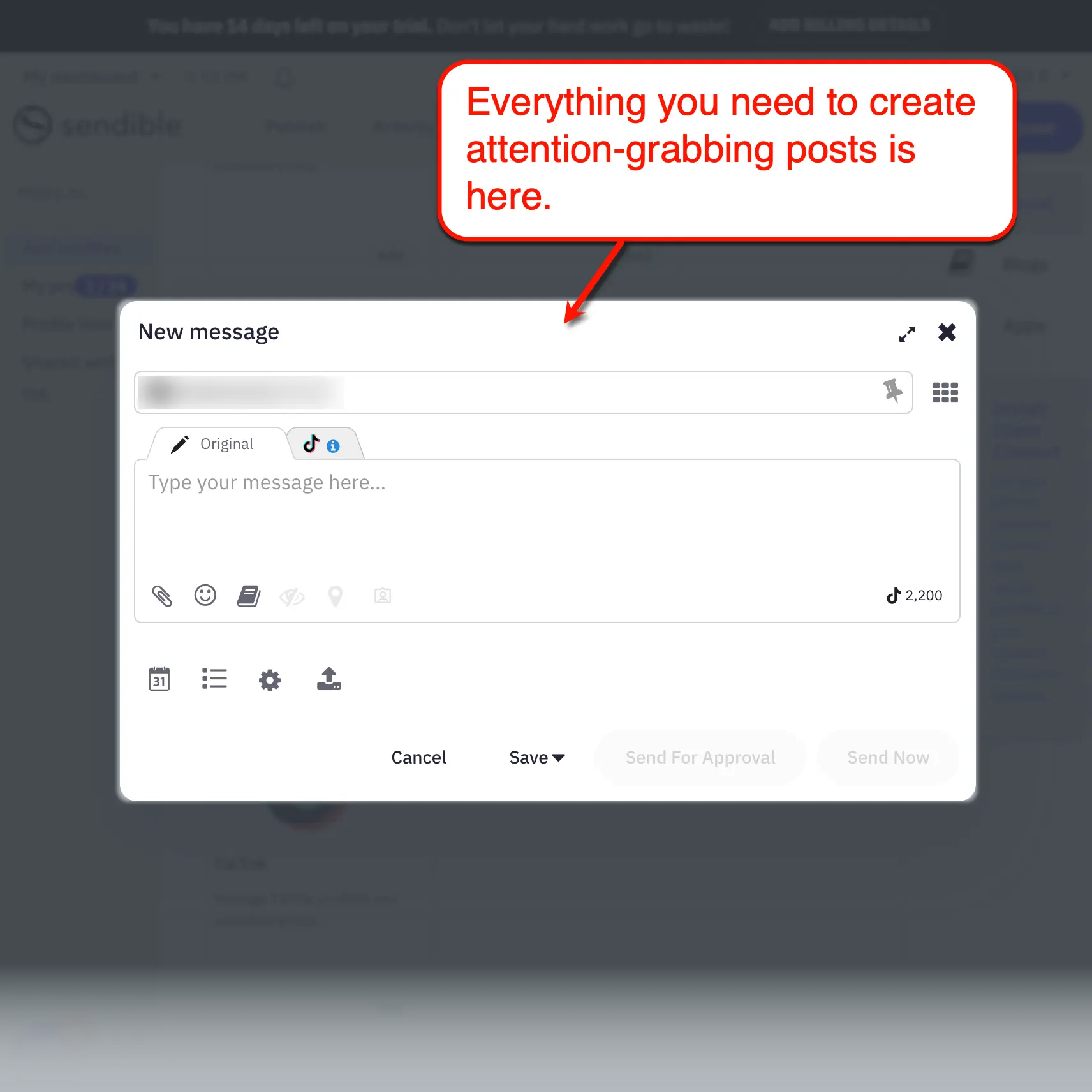The width and height of the screenshot is (1092, 1092).
Task: Toggle the pin profiles pushpin
Action: [x=893, y=391]
